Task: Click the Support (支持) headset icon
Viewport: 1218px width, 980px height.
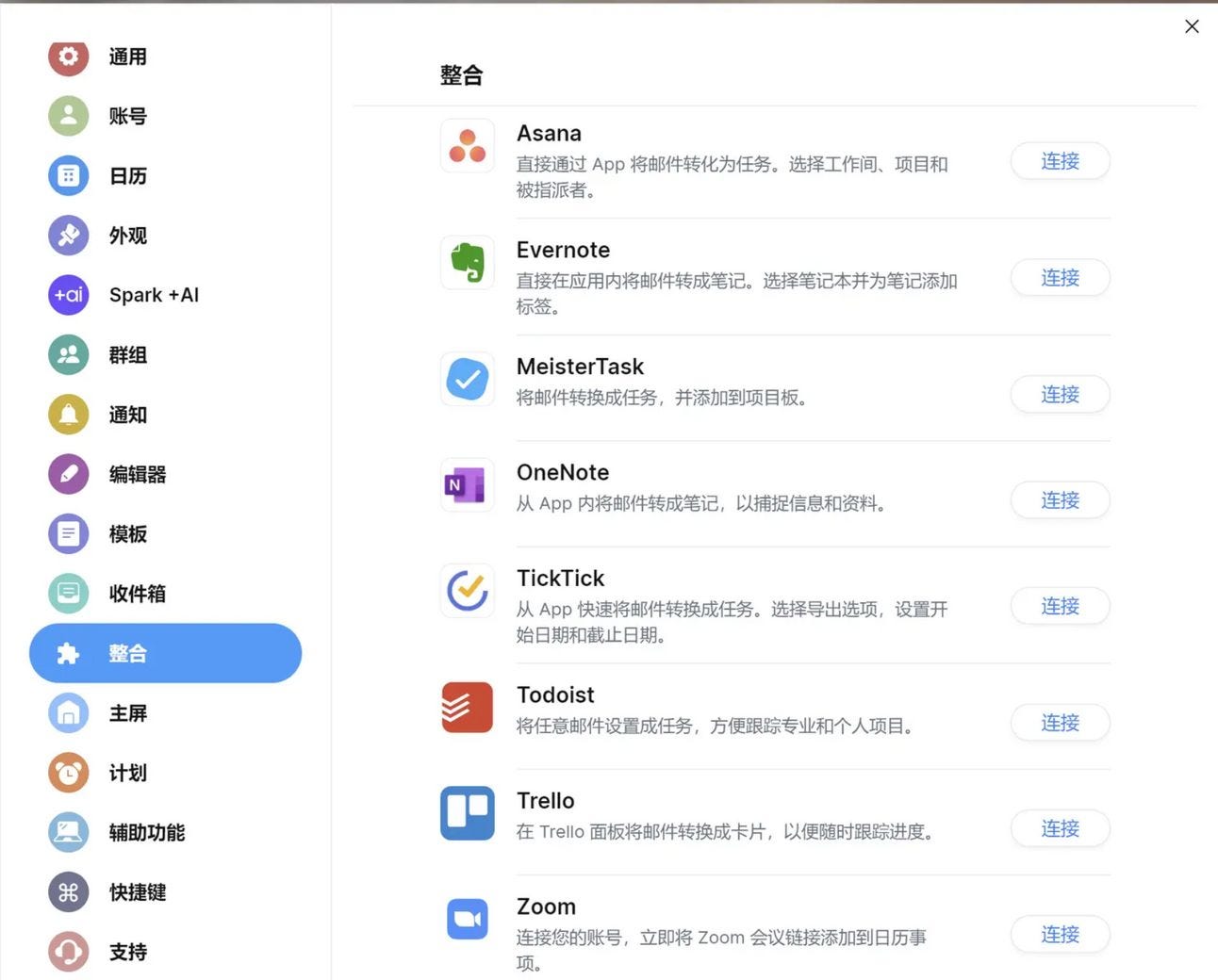Action: (68, 952)
